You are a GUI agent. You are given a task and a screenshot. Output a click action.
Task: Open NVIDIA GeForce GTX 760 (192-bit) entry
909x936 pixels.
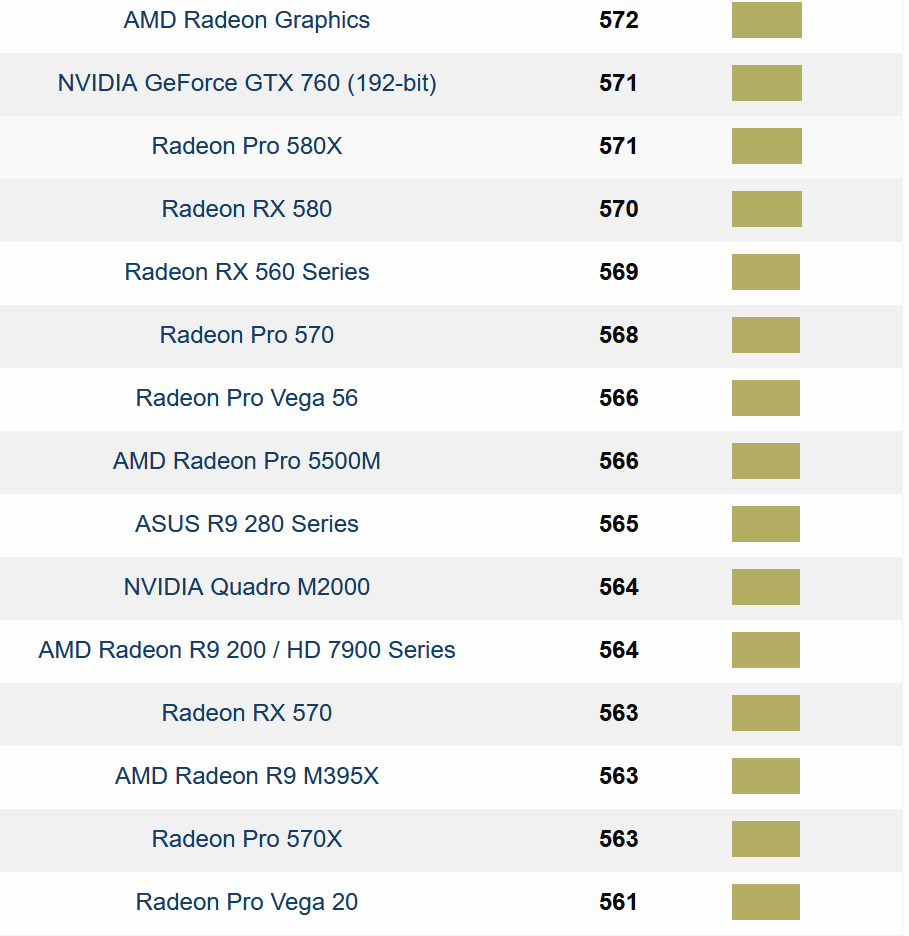[246, 83]
